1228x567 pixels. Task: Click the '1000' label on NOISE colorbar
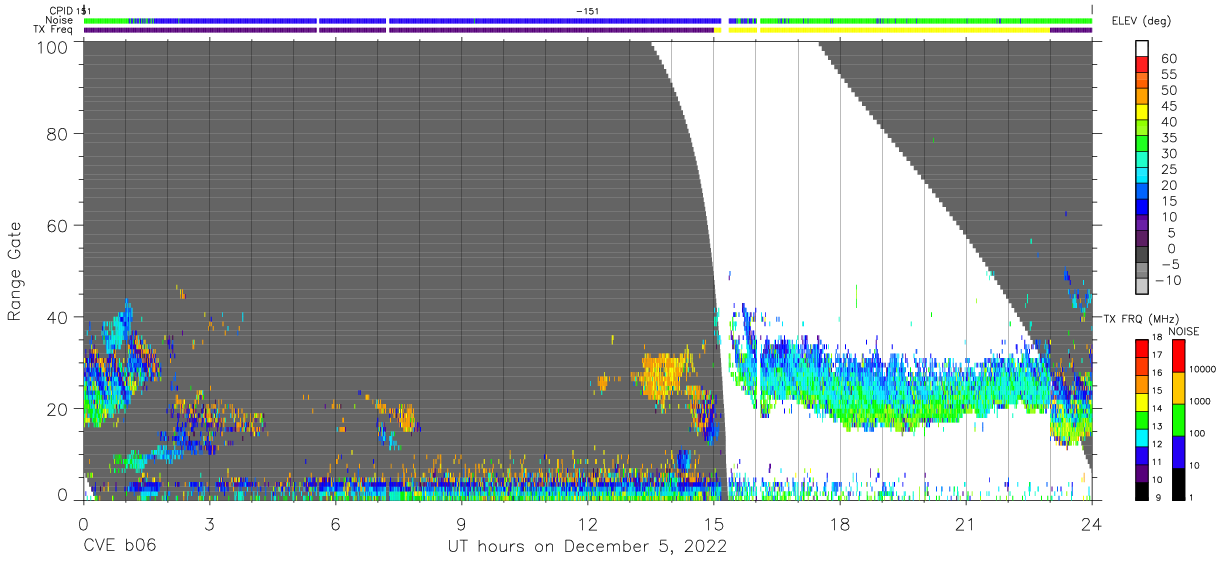tap(1200, 401)
